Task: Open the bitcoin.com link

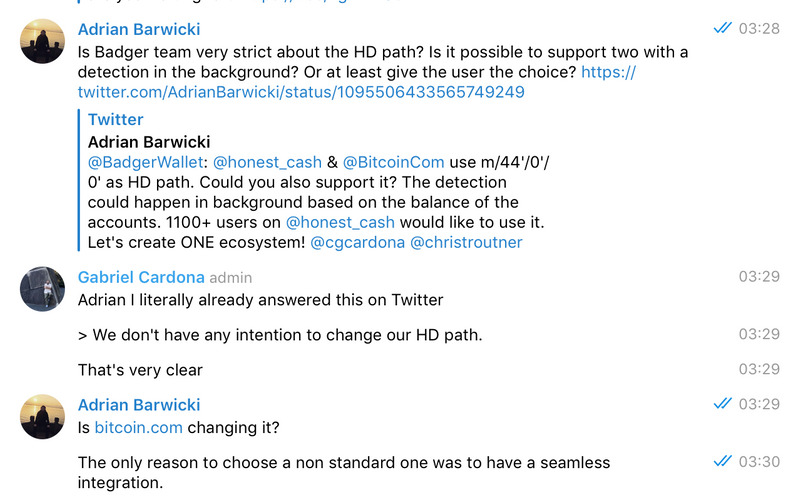Action: pyautogui.click(x=138, y=428)
